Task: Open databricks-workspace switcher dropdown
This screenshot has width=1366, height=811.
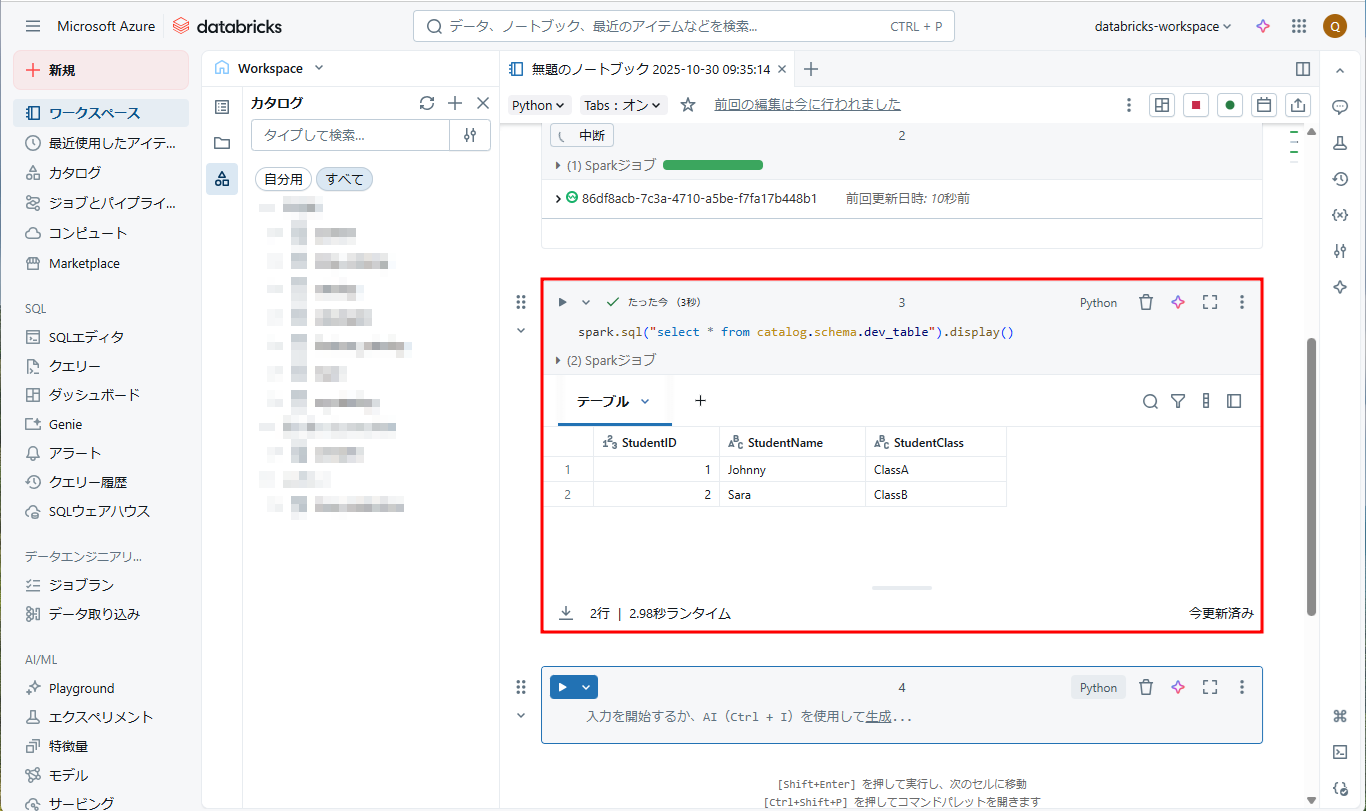Action: 1163,27
